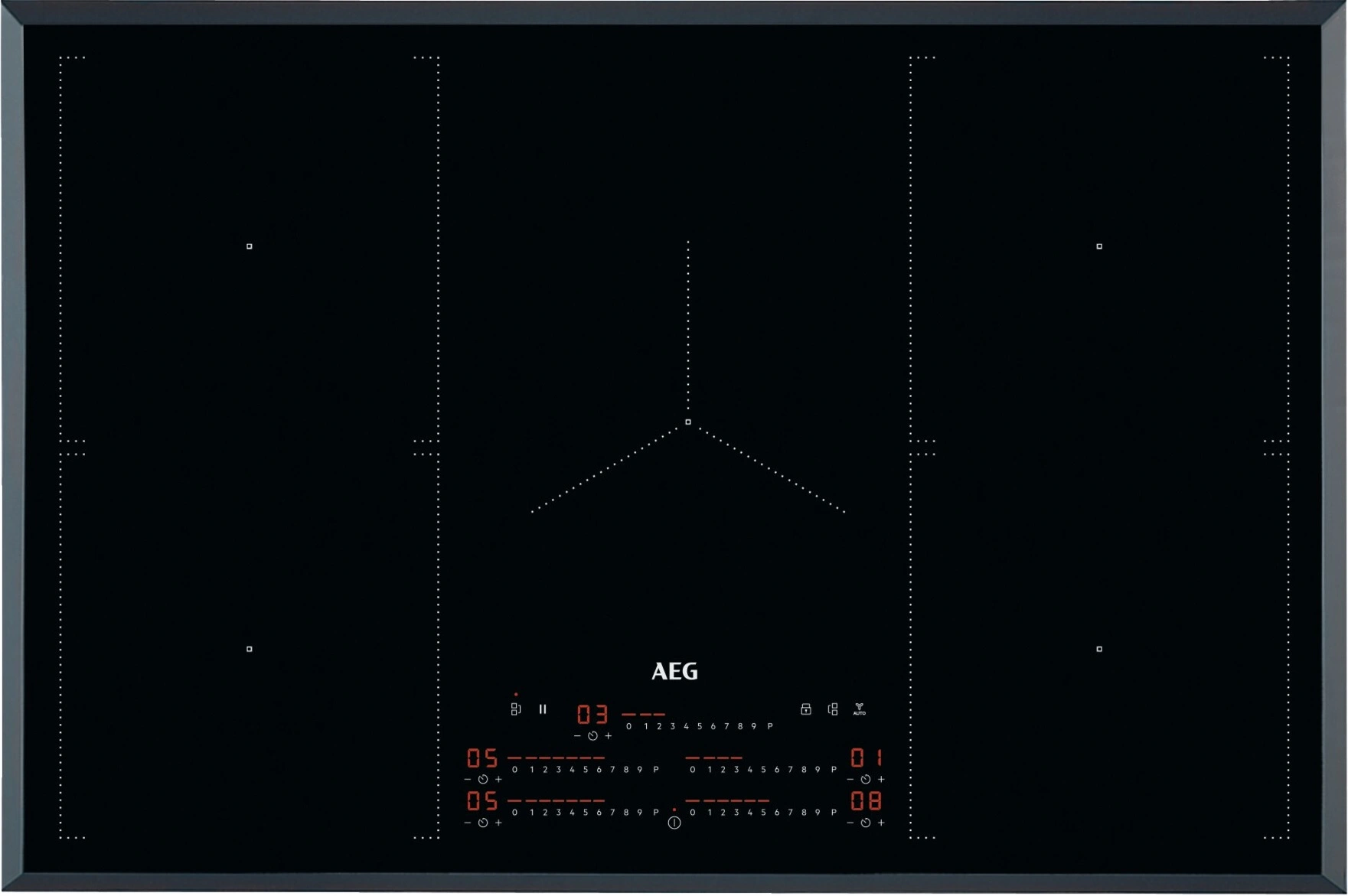This screenshot has height=896, width=1348.
Task: Tap the timer clock under the 01 display
Action: [866, 780]
